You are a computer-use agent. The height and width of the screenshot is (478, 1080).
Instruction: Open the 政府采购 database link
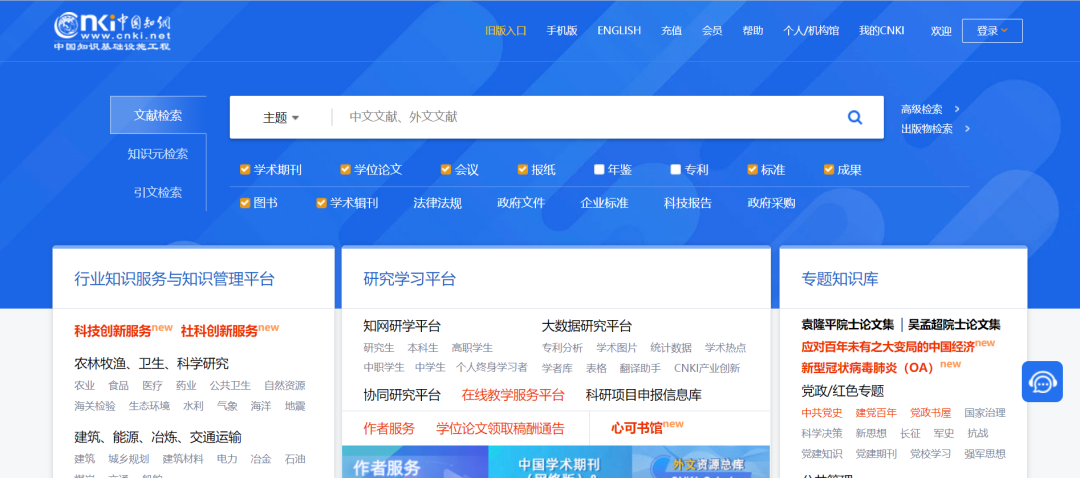click(x=771, y=203)
